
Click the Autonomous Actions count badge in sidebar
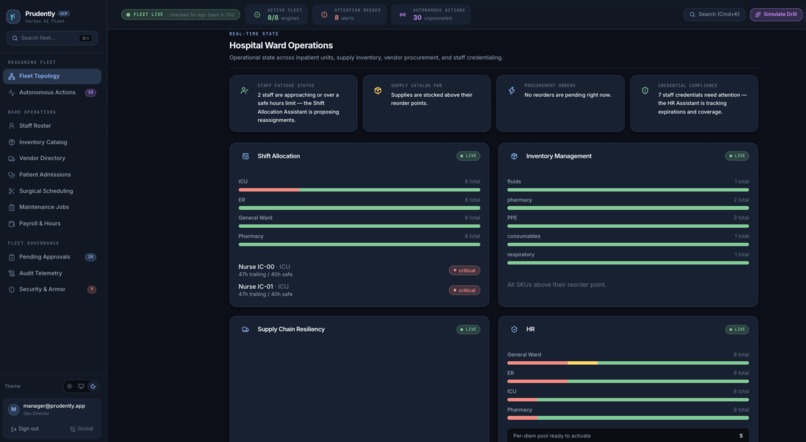90,93
